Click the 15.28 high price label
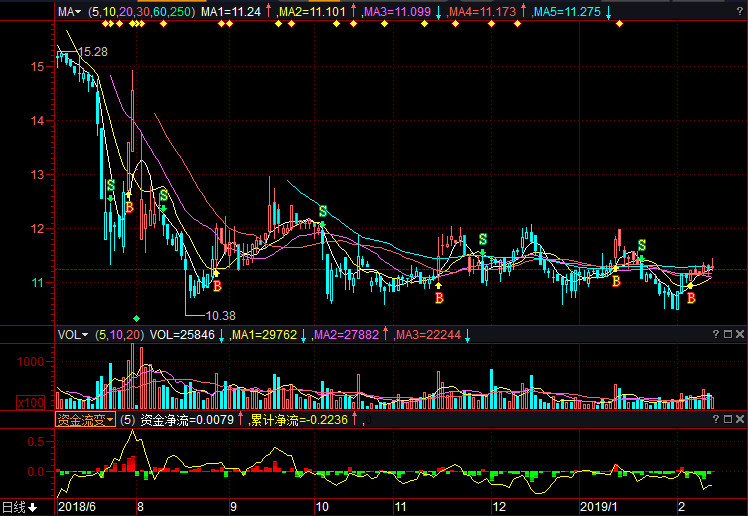Image resolution: width=748 pixels, height=516 pixels. click(x=93, y=51)
